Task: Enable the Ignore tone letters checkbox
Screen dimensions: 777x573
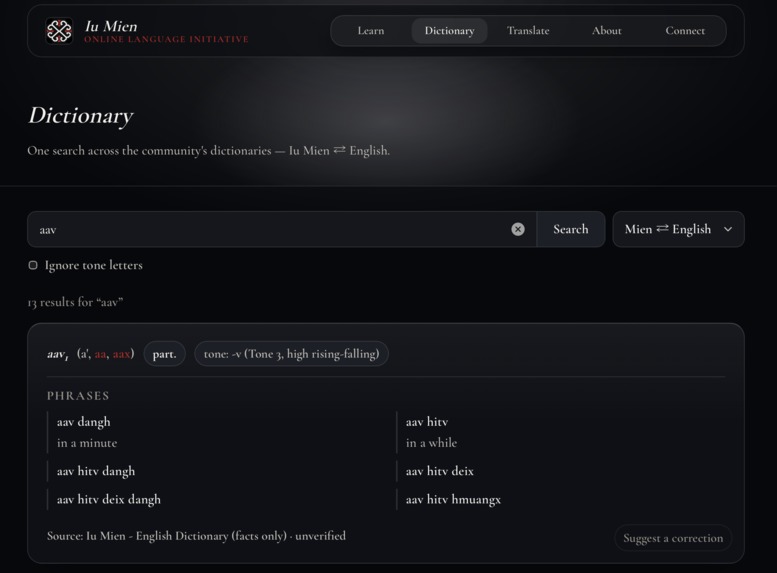Action: coord(33,265)
